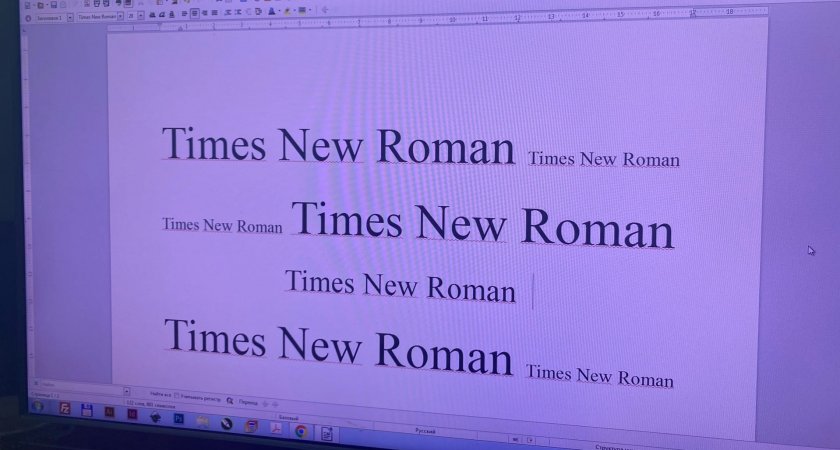Click the Russian language status bar field

tap(425, 430)
